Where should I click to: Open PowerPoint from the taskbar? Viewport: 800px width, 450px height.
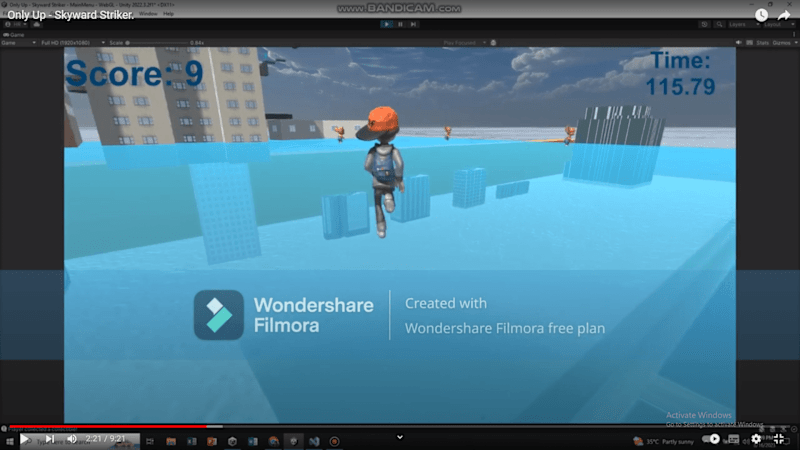212,441
